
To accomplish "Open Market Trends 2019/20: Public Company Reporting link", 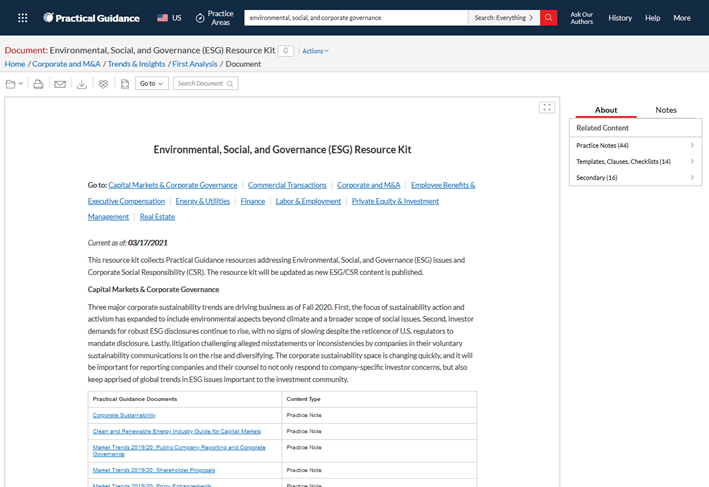I will pyautogui.click(x=179, y=451).
